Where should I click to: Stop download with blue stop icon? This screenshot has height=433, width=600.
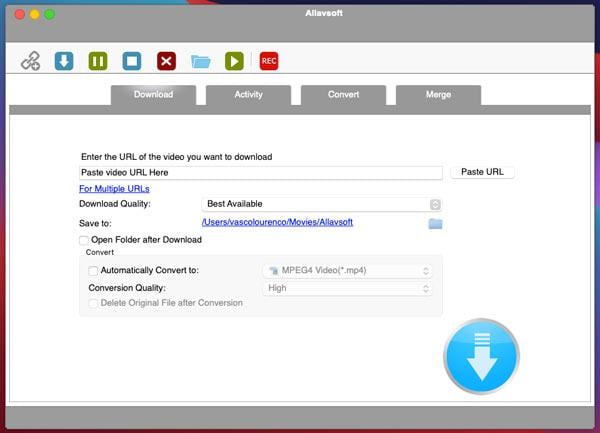pos(132,61)
